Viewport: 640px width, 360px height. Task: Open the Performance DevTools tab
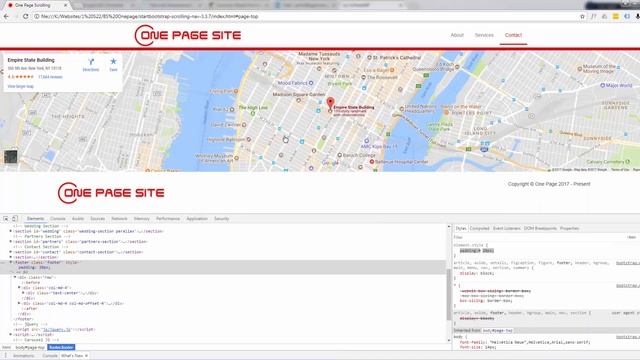[x=168, y=219]
